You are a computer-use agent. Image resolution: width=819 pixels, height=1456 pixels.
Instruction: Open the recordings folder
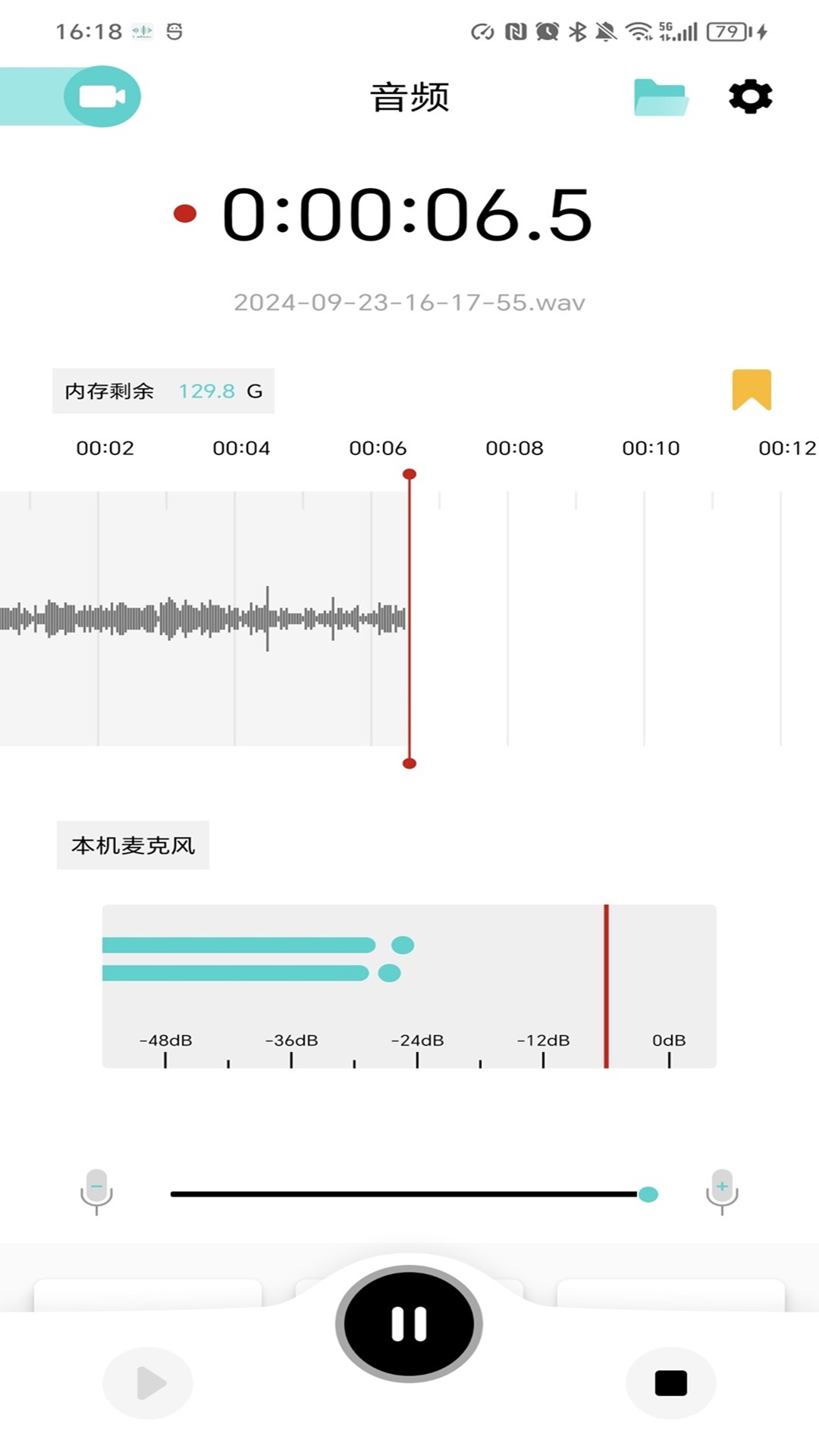click(661, 97)
